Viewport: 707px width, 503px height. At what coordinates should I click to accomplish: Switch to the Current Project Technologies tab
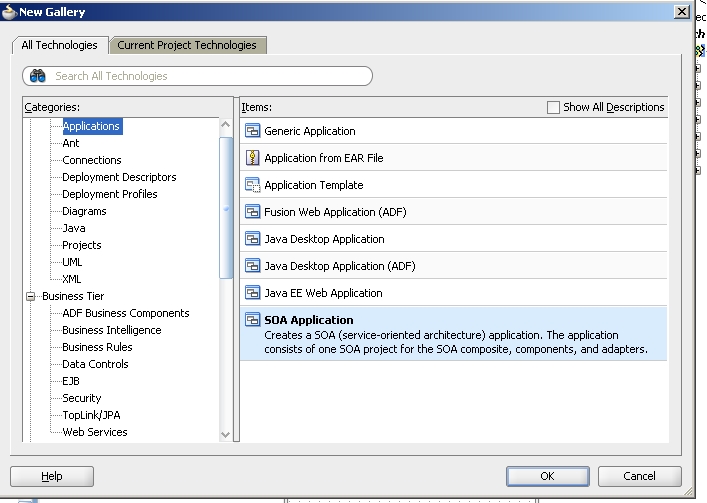(187, 45)
